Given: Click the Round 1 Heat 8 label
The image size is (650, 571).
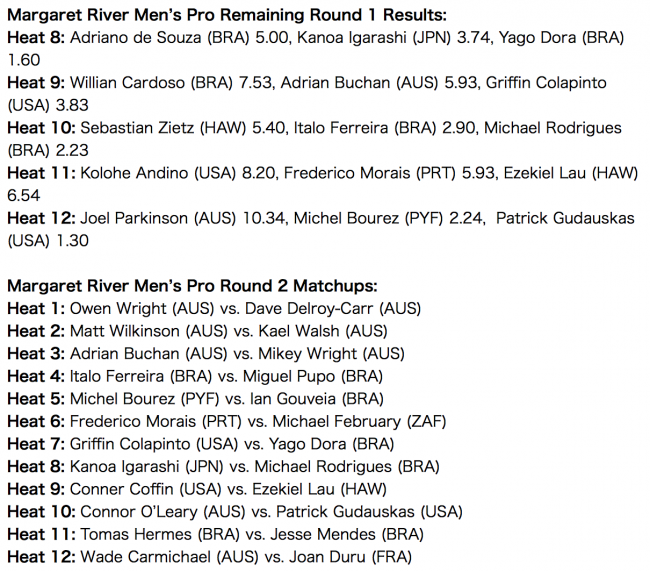Looking at the screenshot, I should click(36, 38).
